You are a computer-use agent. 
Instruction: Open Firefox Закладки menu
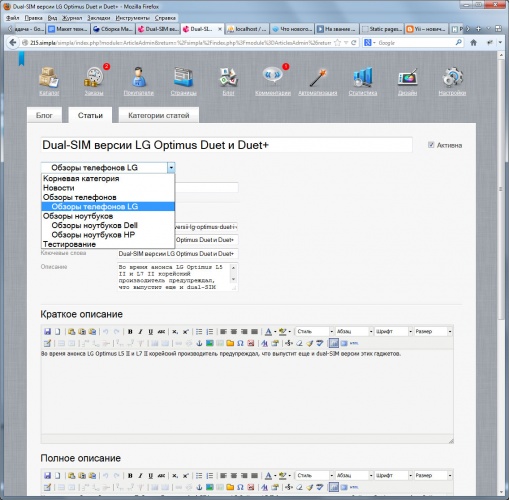[x=99, y=18]
